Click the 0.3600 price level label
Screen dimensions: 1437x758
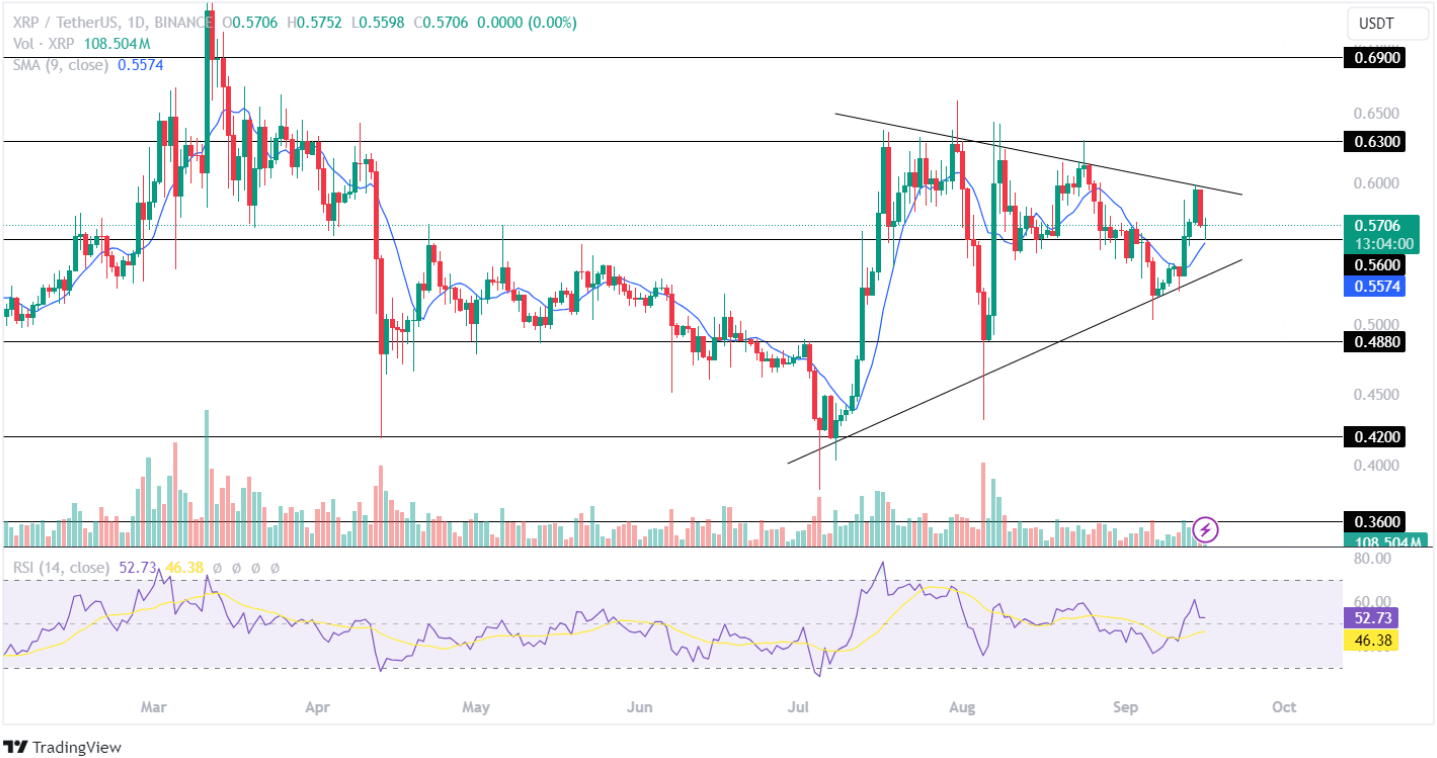point(1375,521)
